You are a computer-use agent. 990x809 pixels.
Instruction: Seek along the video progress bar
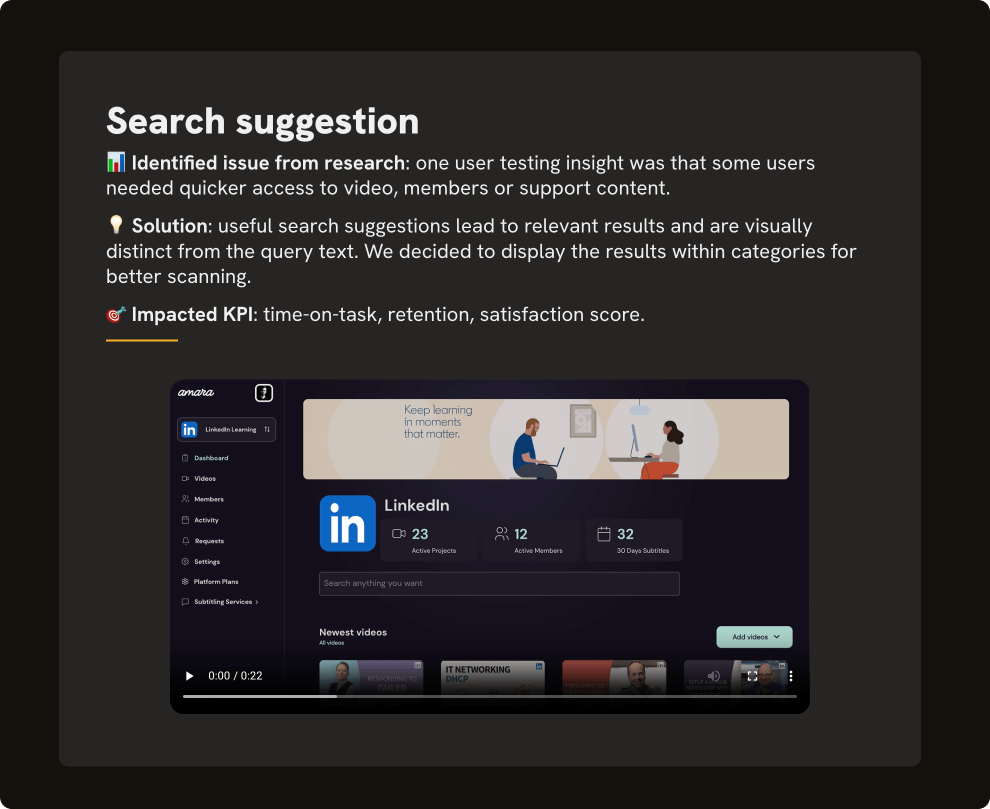[x=489, y=696]
